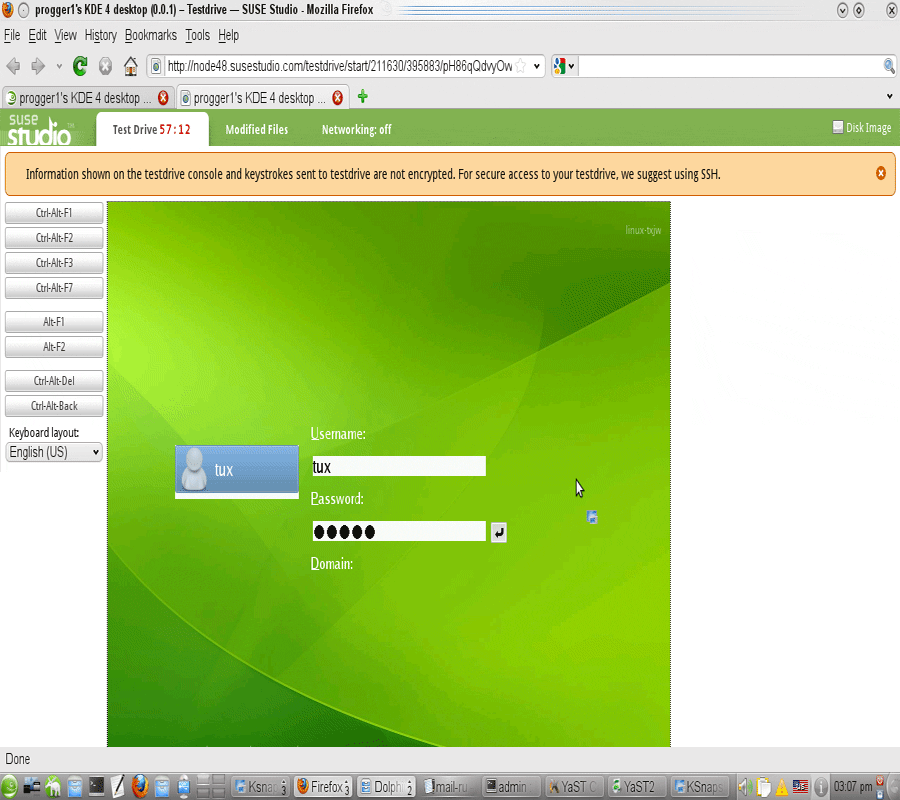Click the Show Desktop icon in the panel
The image size is (900, 800).
[x=32, y=786]
